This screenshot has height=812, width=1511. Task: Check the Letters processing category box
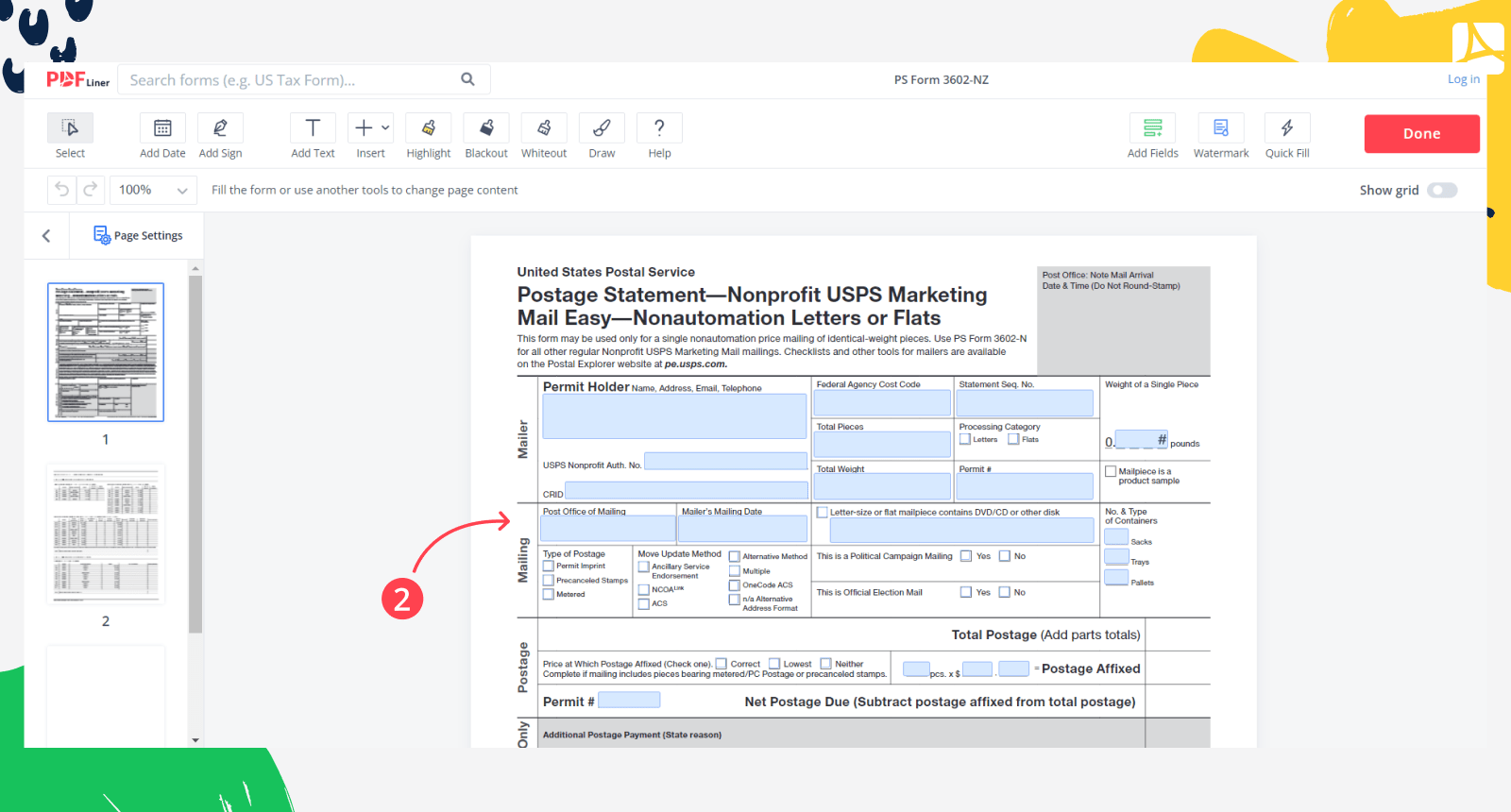coord(965,439)
